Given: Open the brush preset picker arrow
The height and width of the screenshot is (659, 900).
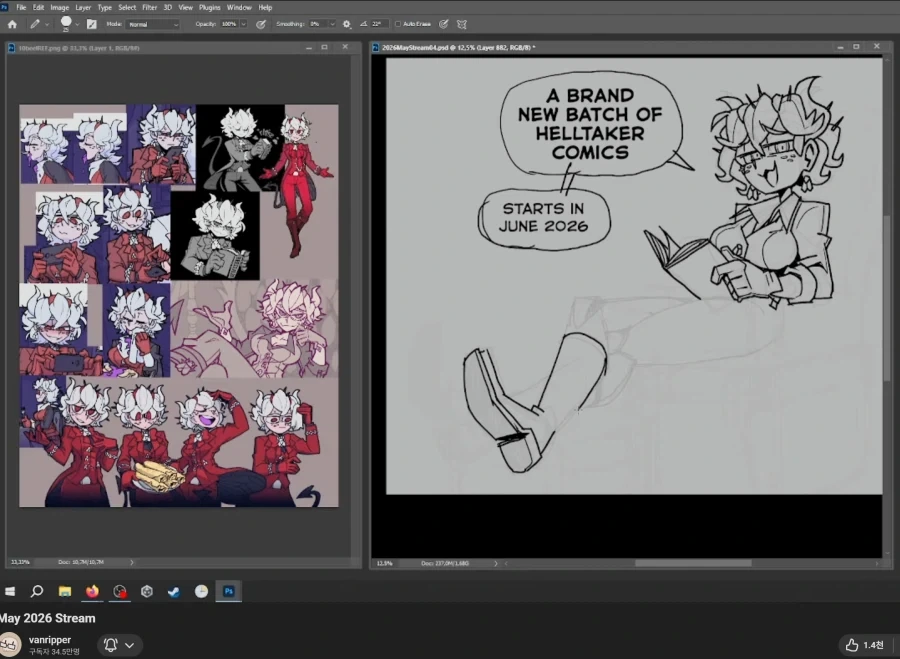Looking at the screenshot, I should pyautogui.click(x=77, y=24).
